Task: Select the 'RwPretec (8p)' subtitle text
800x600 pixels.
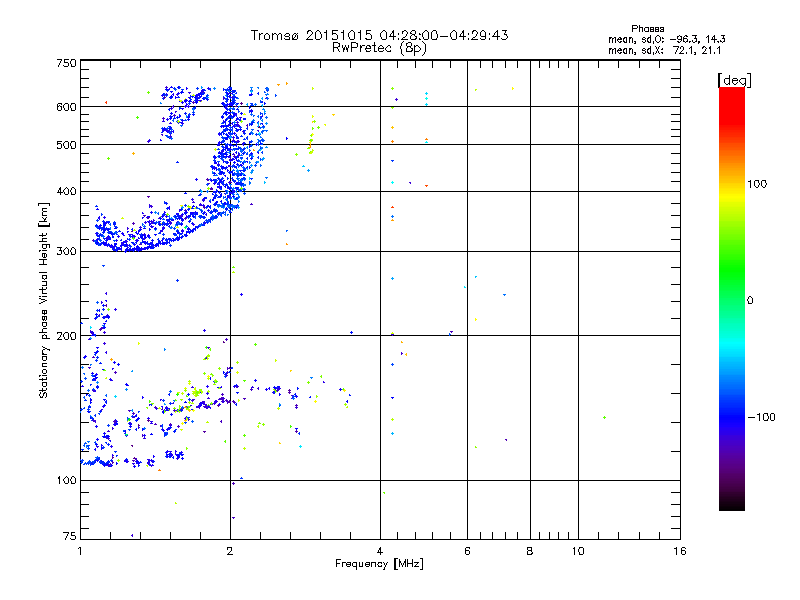Action: [x=379, y=48]
